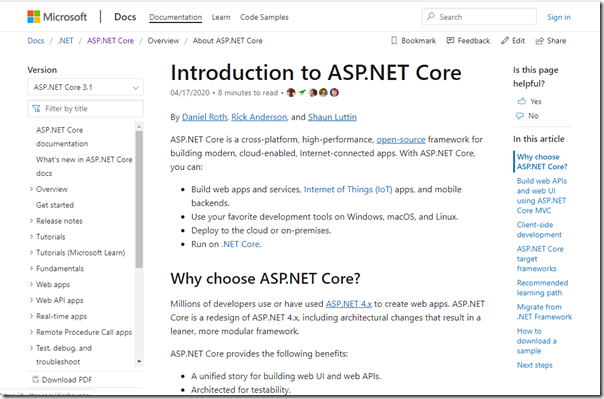This screenshot has height=399, width=604.
Task: Go to ASP.NET Core breadcrumb
Action: click(110, 41)
